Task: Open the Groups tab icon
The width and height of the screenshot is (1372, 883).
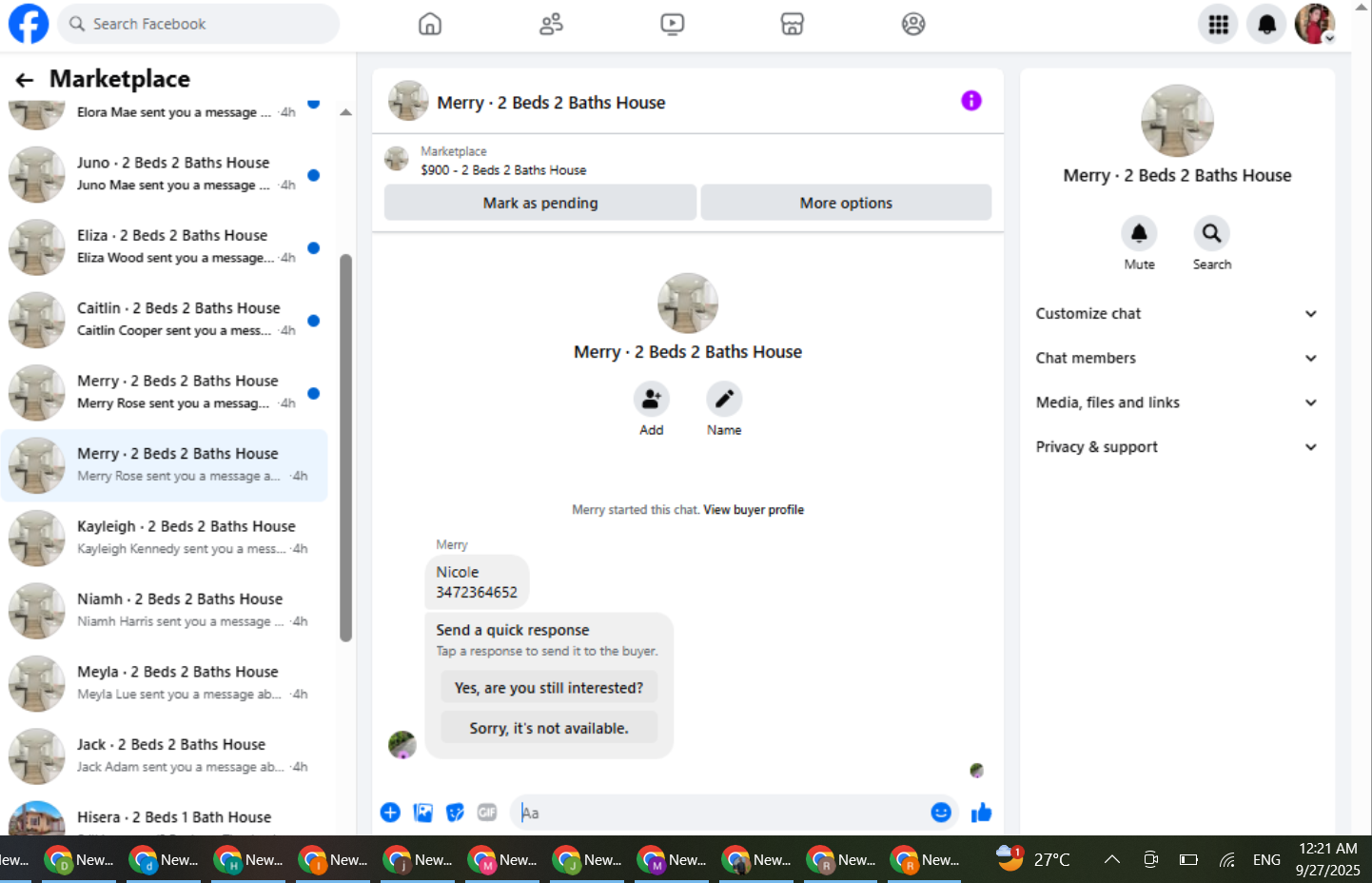Action: [913, 24]
